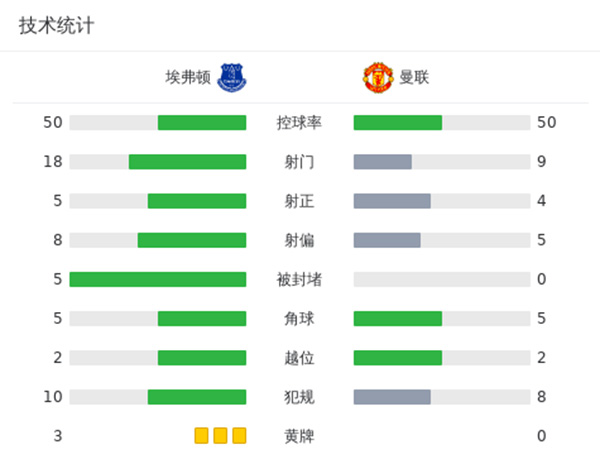This screenshot has width=600, height=459.
Task: Click Manchester United's green 控球率 bar
Action: point(398,123)
